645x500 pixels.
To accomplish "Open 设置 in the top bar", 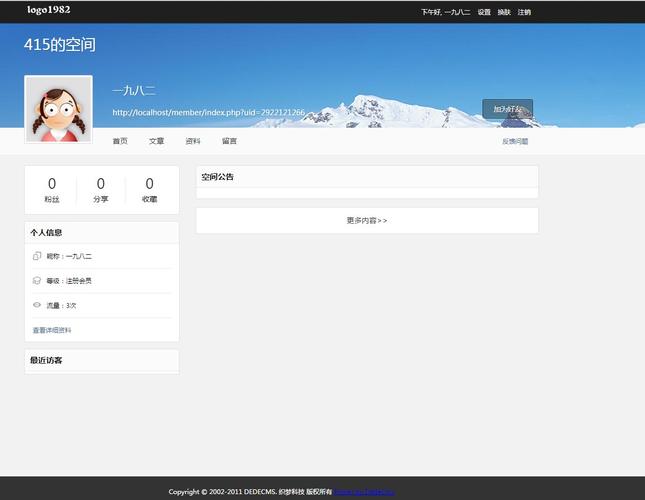I will pyautogui.click(x=484, y=12).
